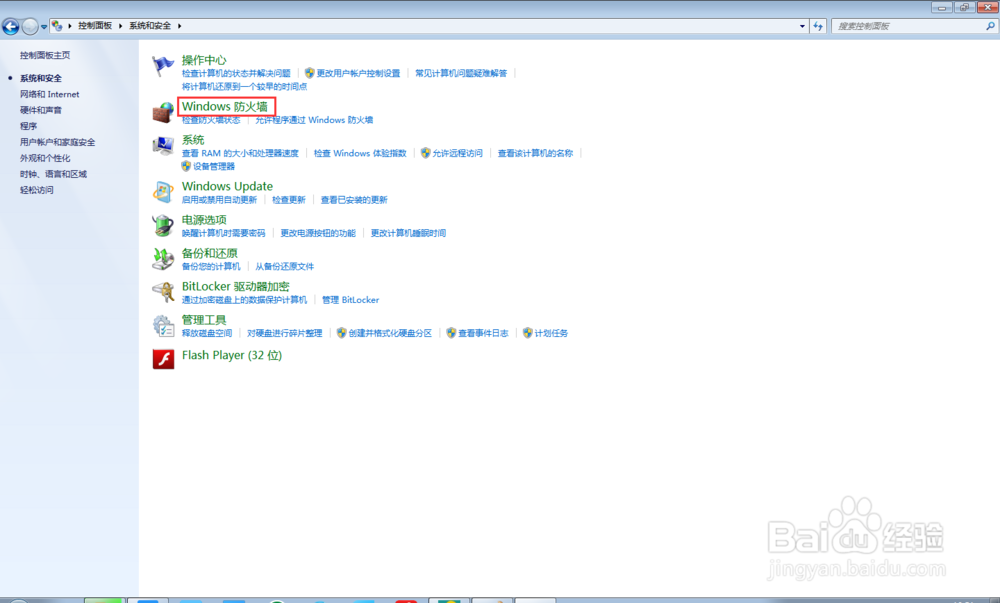Click 管理 BitLocker link
This screenshot has height=603, width=1000.
[x=351, y=300]
